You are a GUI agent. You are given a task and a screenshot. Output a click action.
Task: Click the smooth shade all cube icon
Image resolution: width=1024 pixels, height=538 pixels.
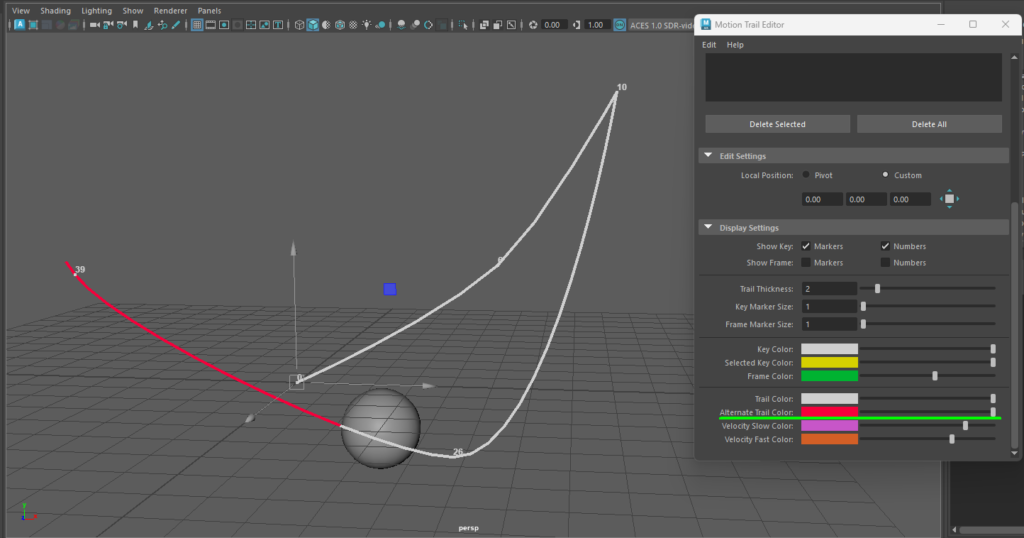[313, 25]
